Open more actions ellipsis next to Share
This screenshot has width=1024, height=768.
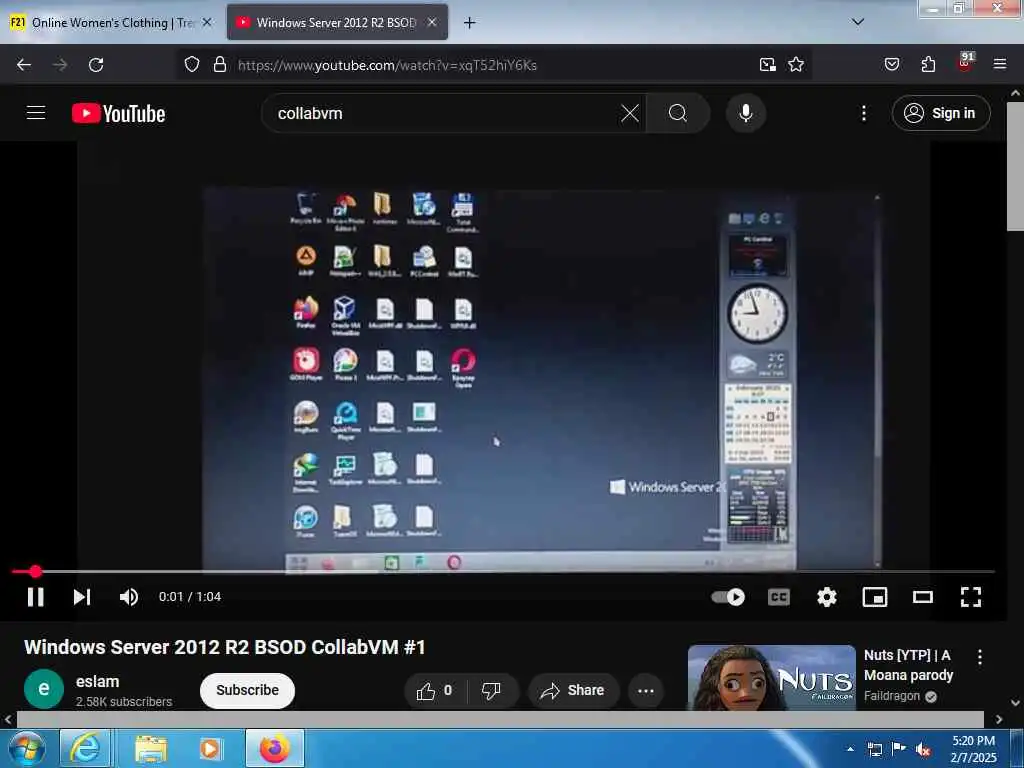tap(645, 690)
